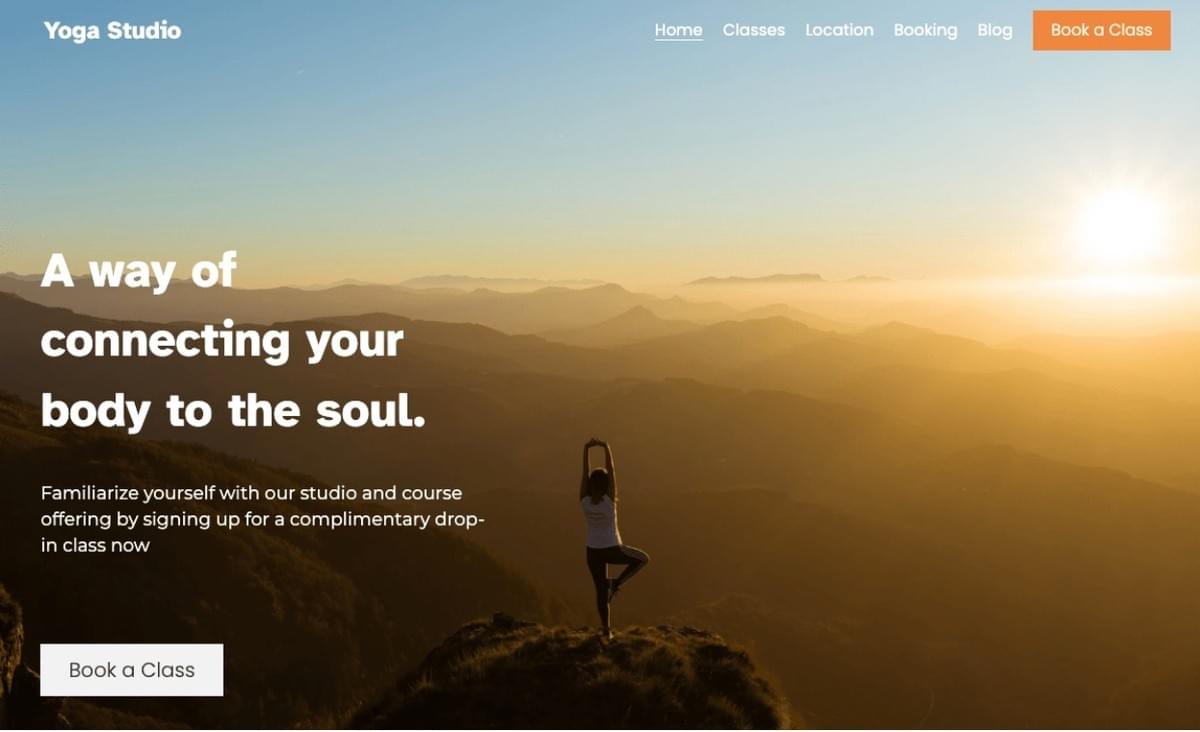Viewport: 1200px width, 732px height.
Task: Click the 'in class now' paragraph text
Action: [x=95, y=545]
